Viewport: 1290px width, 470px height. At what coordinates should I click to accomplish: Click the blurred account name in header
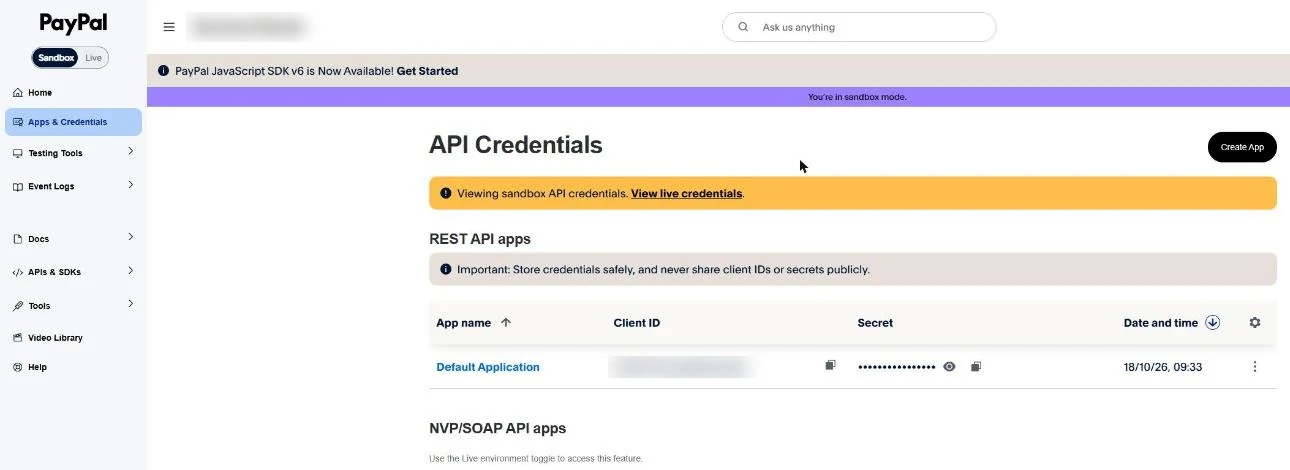click(247, 27)
